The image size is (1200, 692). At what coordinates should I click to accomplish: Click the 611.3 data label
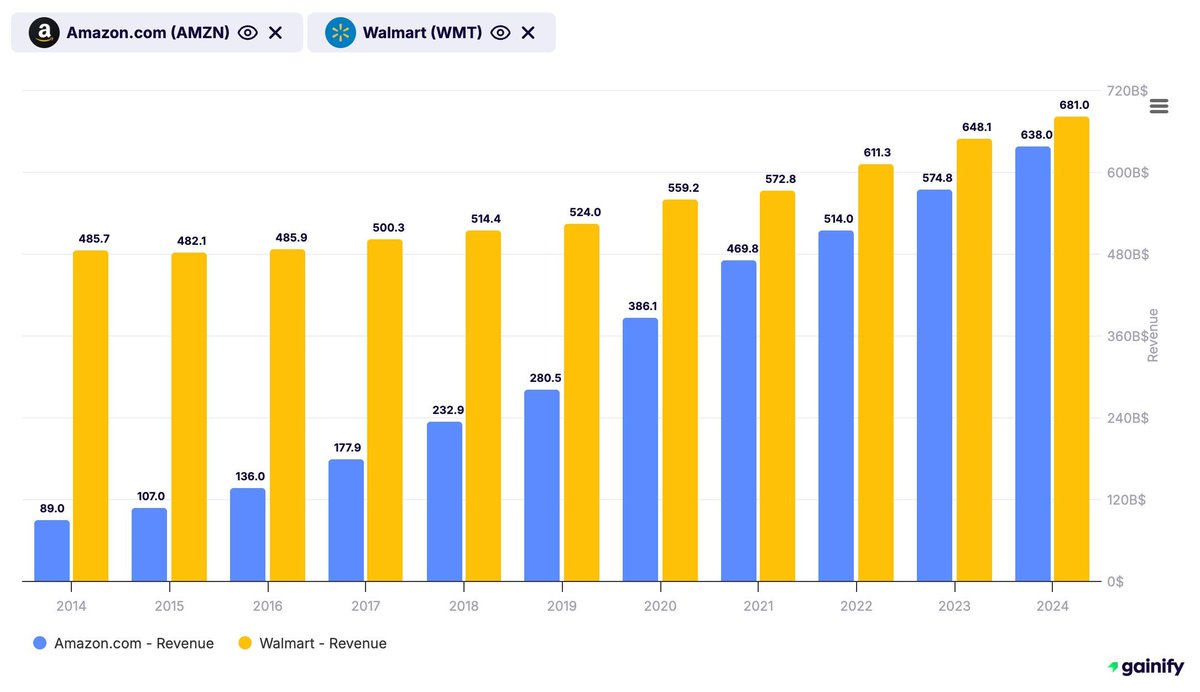pyautogui.click(x=877, y=152)
